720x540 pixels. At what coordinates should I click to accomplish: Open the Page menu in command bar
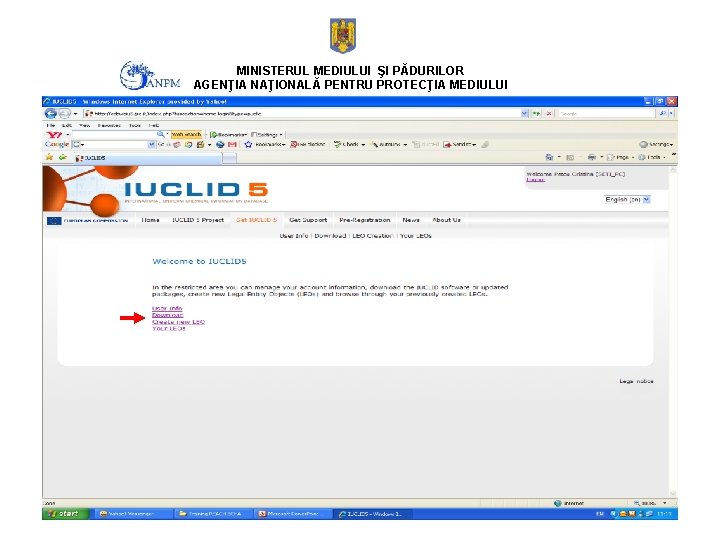tap(620, 157)
